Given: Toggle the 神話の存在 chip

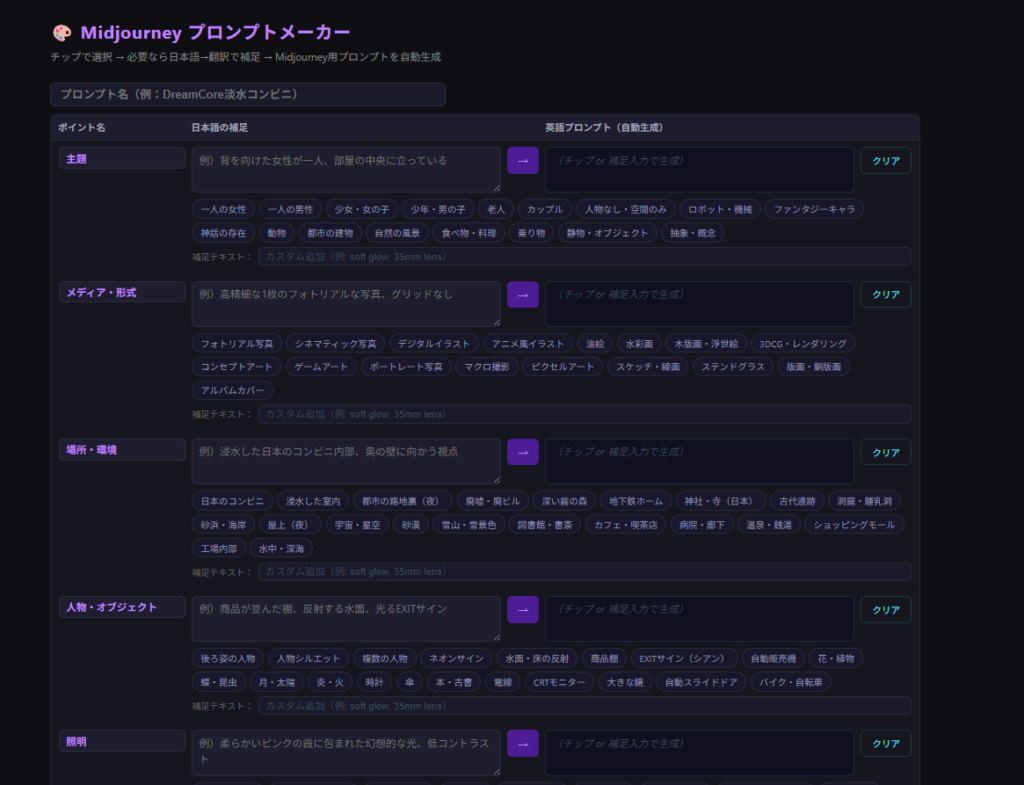Looking at the screenshot, I should 223,232.
